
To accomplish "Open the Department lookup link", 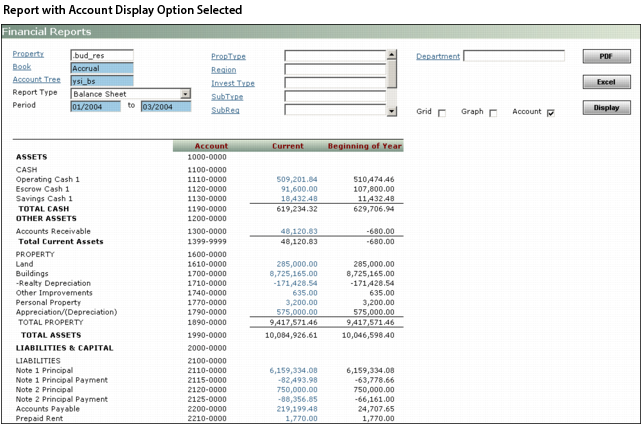I will (x=437, y=56).
